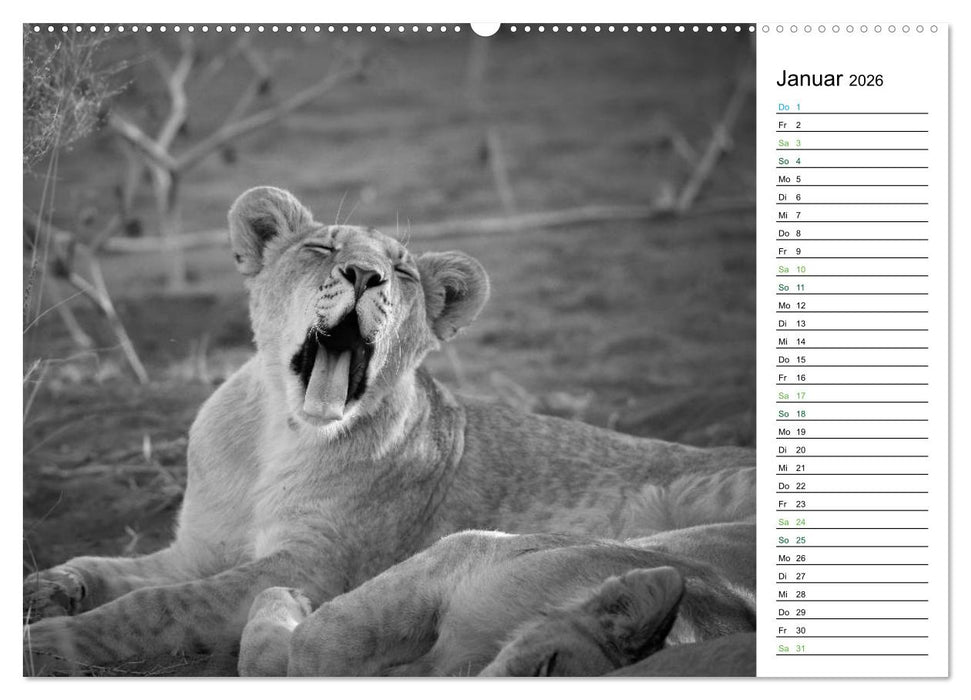Select the 2026 year label

pyautogui.click(x=866, y=81)
